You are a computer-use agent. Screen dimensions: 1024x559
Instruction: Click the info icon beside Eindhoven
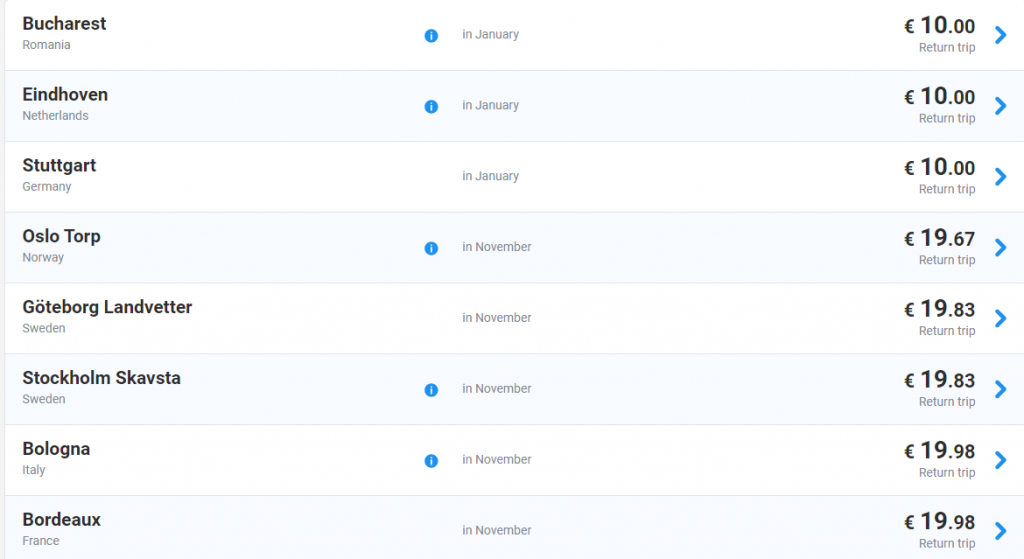pyautogui.click(x=431, y=106)
